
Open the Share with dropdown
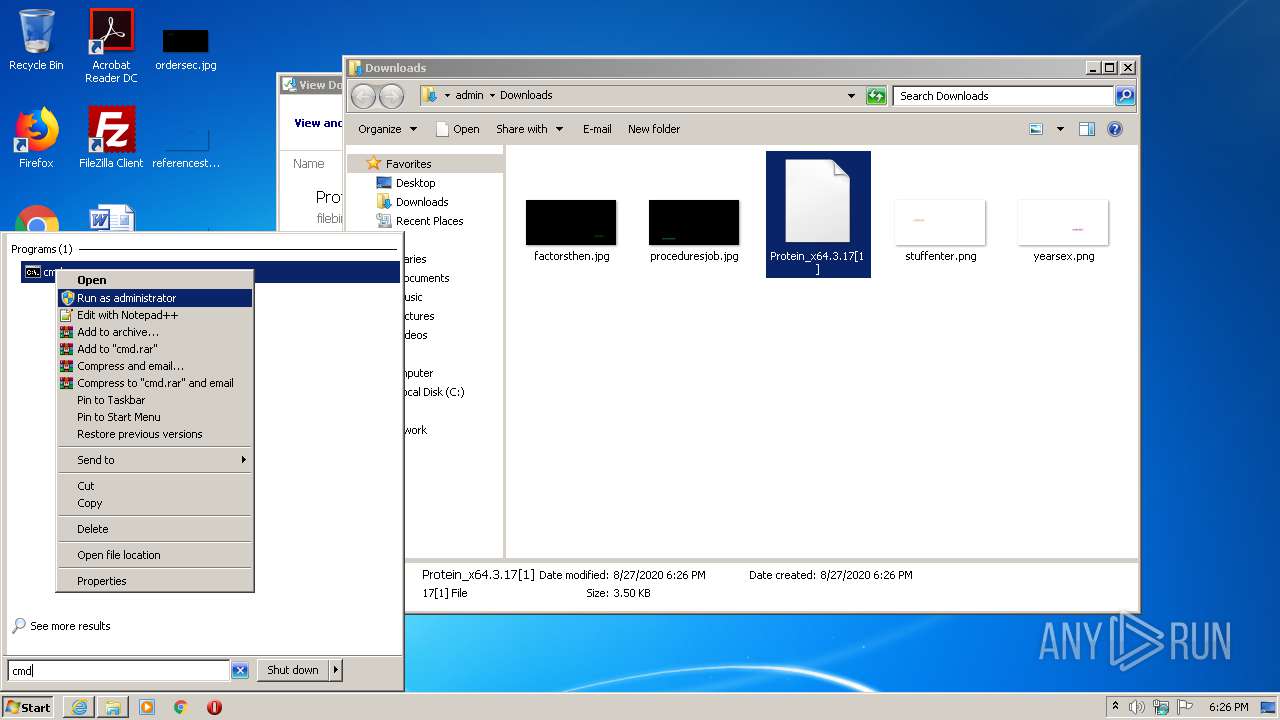pos(530,129)
